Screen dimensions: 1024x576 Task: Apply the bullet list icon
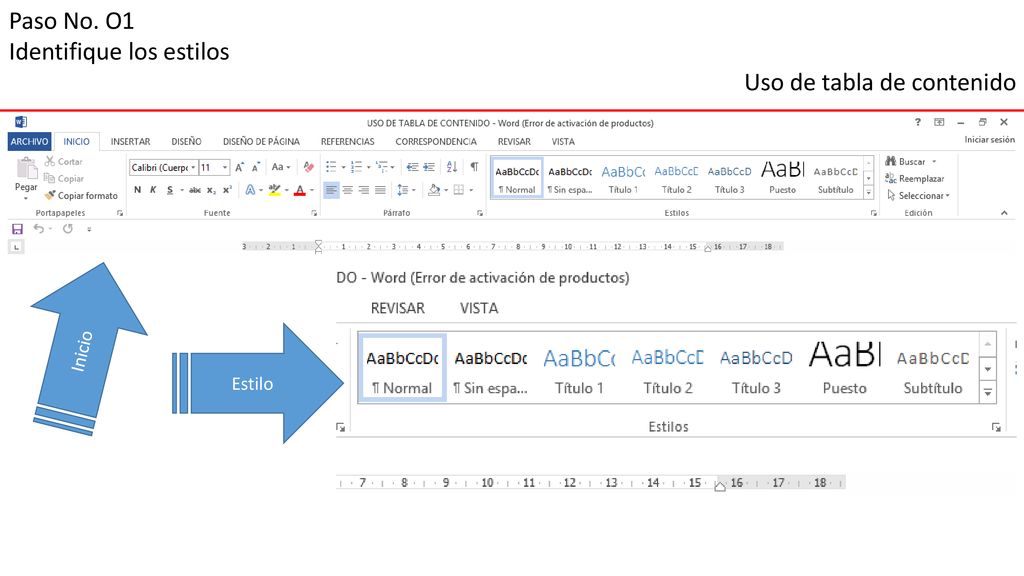331,167
